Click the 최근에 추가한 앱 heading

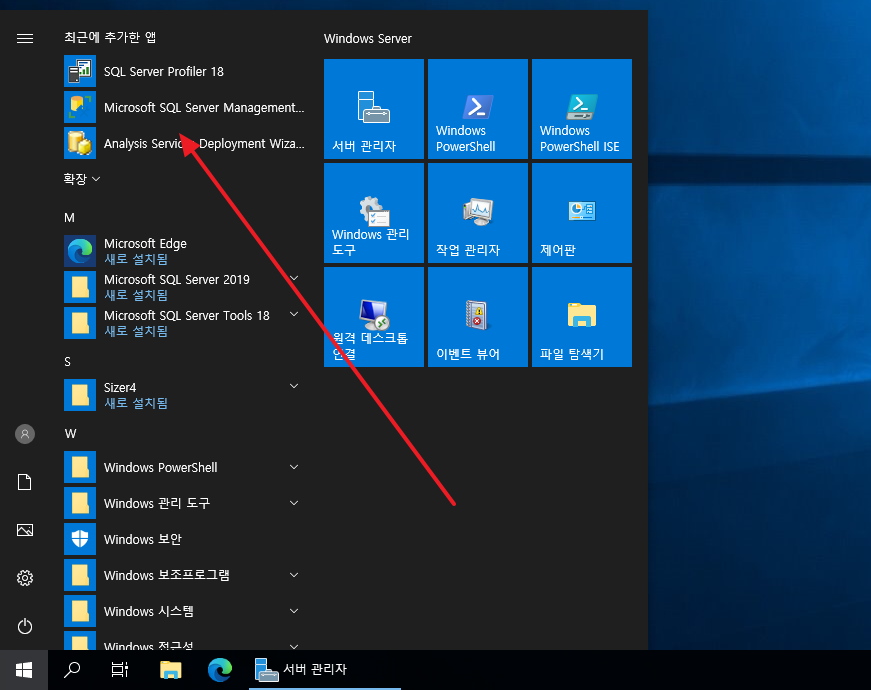point(110,37)
